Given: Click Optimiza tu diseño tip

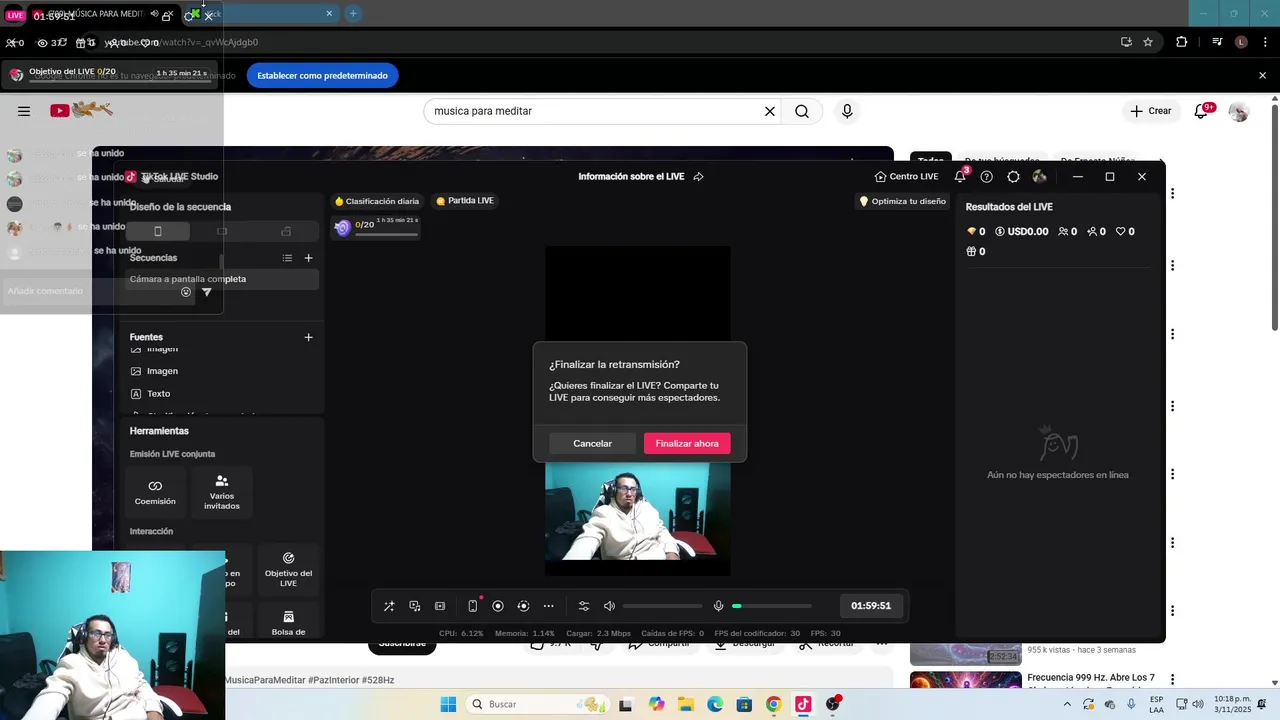Looking at the screenshot, I should pos(902,201).
